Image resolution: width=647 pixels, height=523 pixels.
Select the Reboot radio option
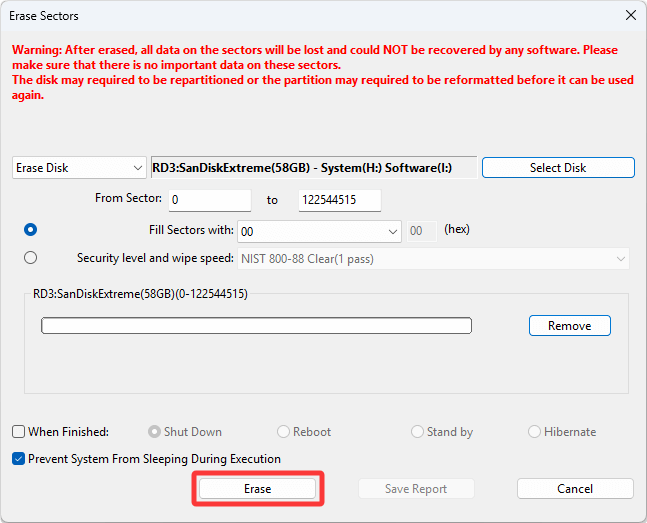coord(283,432)
